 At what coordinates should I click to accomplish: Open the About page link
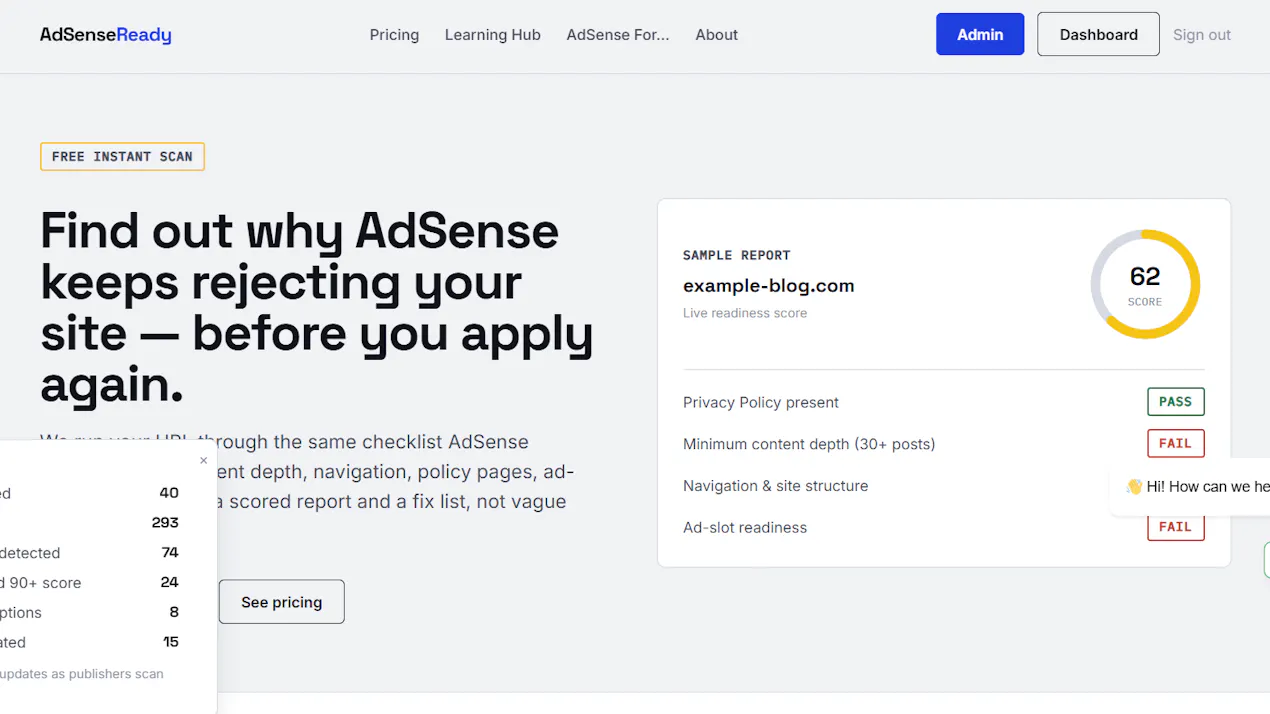pyautogui.click(x=716, y=35)
